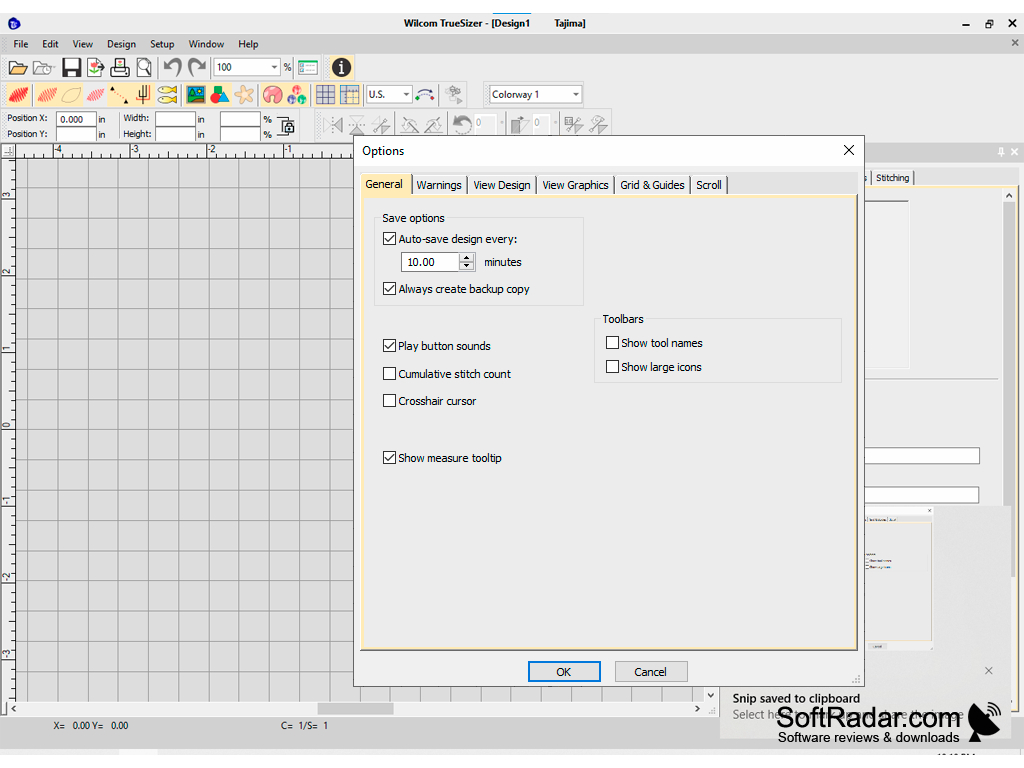Click the Open Design folder icon

pos(18,67)
